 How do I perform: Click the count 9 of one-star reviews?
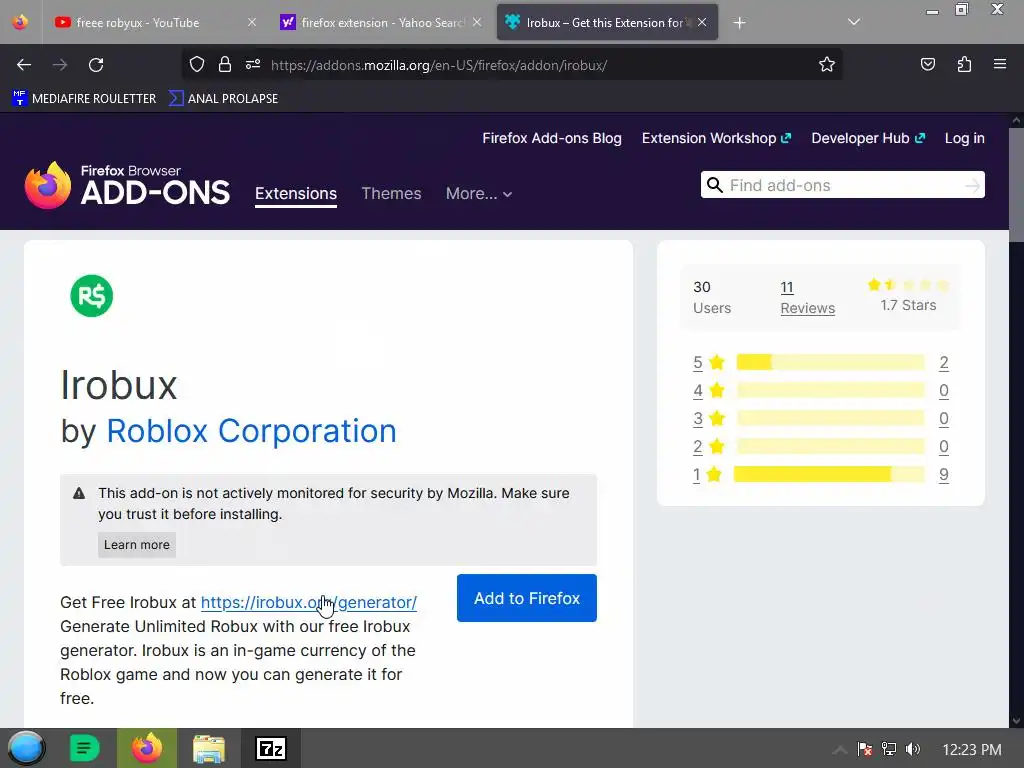[944, 475]
